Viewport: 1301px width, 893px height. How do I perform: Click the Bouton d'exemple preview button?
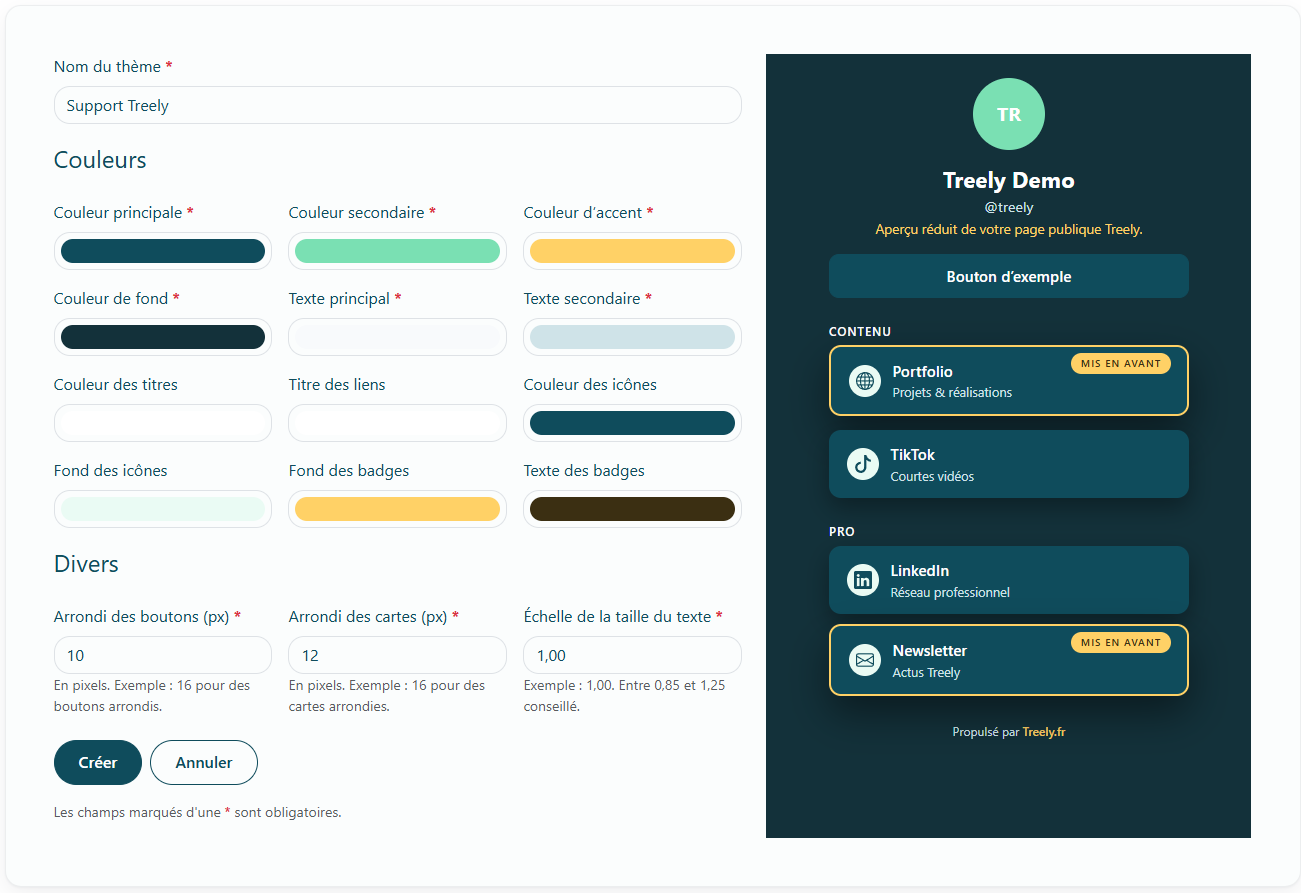click(1009, 276)
